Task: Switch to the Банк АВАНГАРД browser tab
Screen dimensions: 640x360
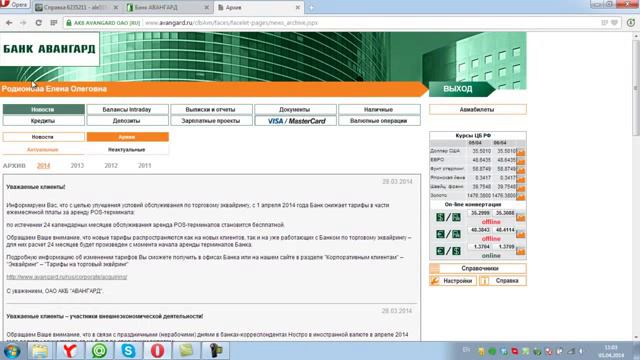Action: [x=168, y=7]
